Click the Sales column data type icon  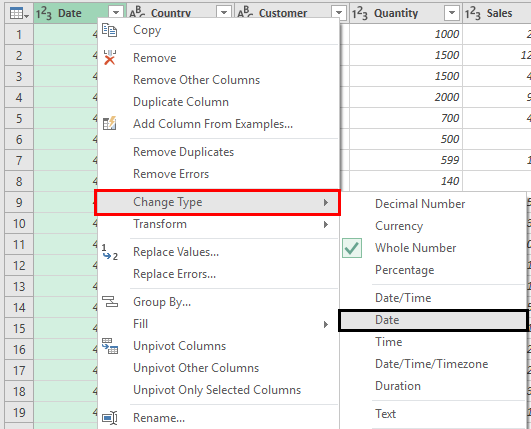pyautogui.click(x=473, y=14)
